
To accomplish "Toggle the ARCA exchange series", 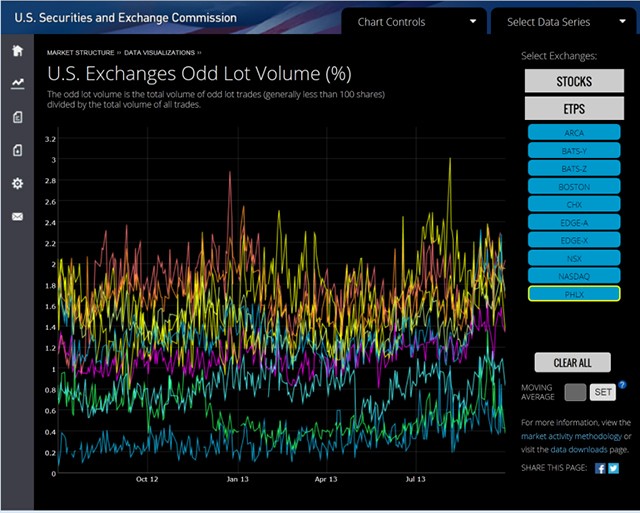I will pyautogui.click(x=574, y=131).
